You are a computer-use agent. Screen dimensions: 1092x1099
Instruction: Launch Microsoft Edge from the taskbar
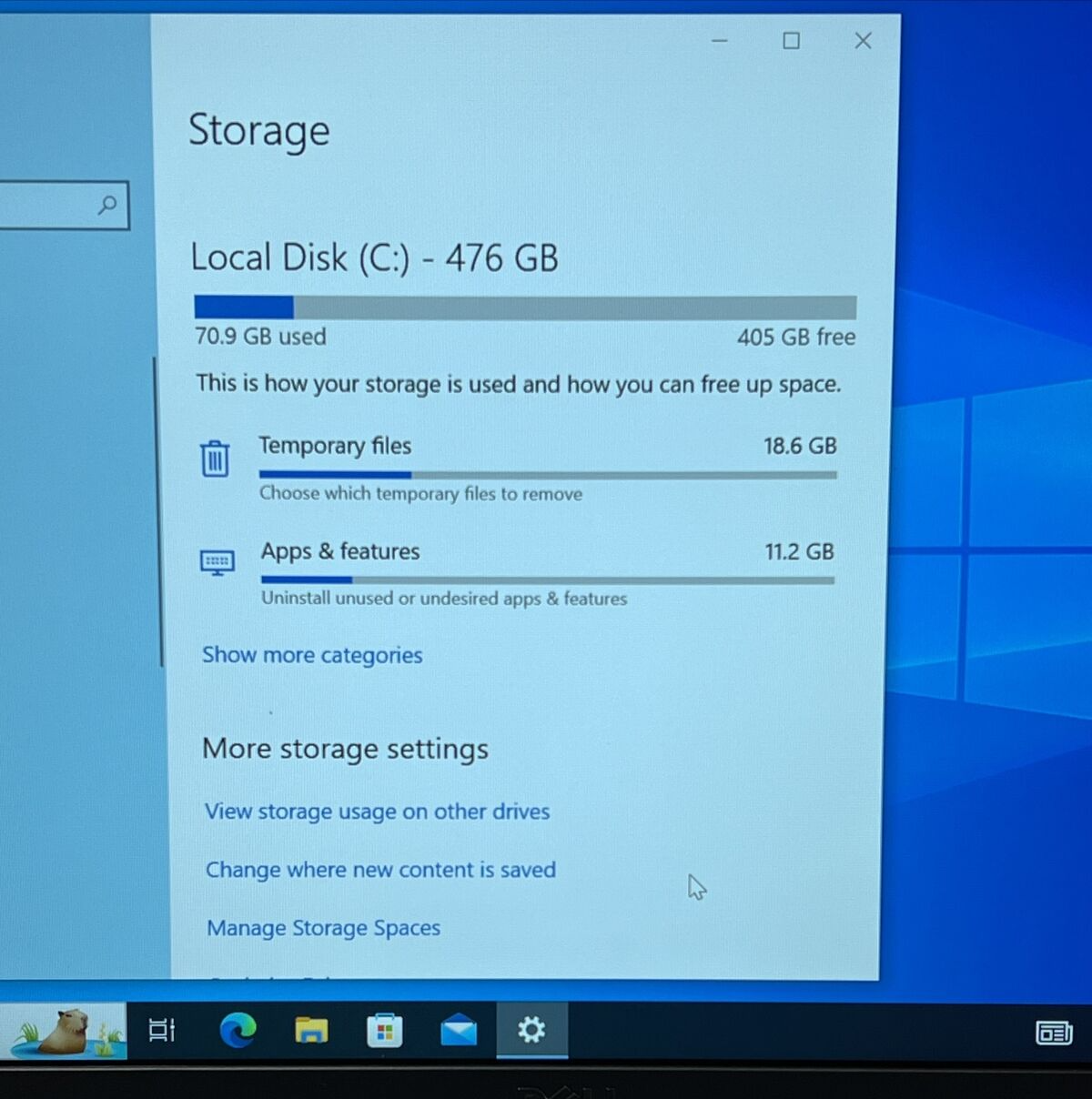pos(238,1030)
